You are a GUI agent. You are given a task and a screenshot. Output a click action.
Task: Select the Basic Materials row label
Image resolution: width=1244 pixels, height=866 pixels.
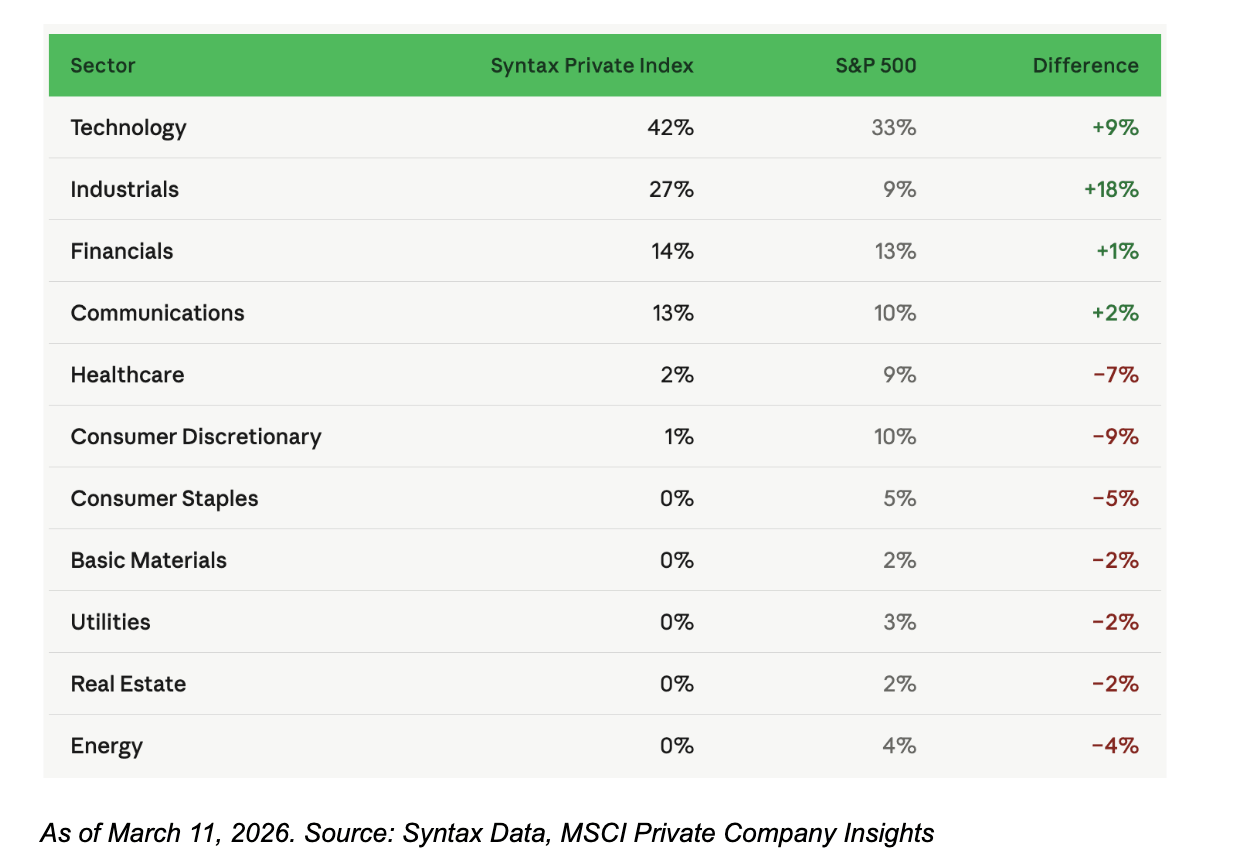pyautogui.click(x=149, y=561)
